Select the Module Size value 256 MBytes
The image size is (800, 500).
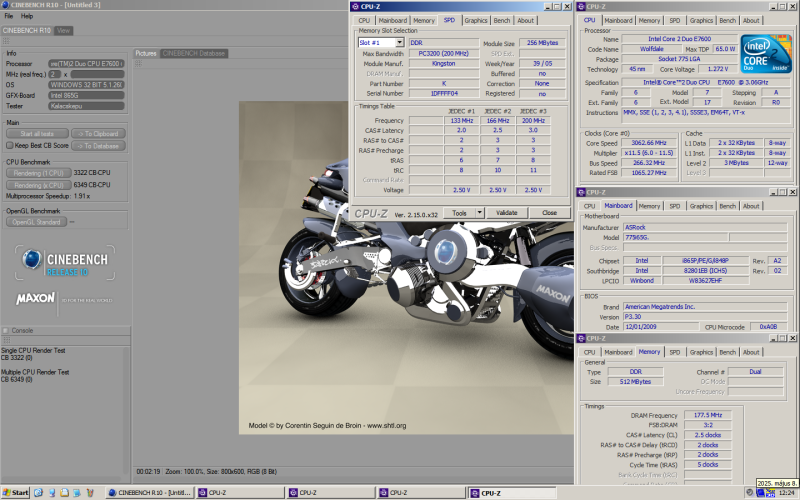542,43
